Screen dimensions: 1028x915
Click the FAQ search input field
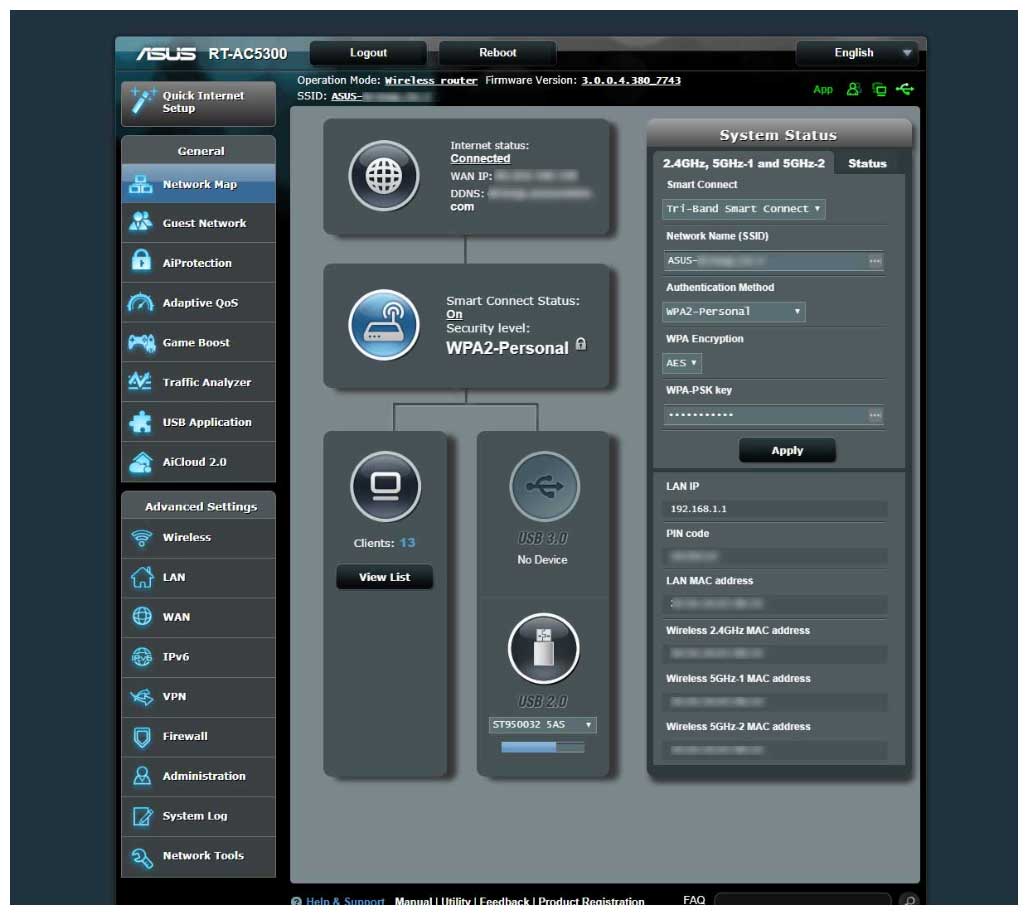[802, 901]
